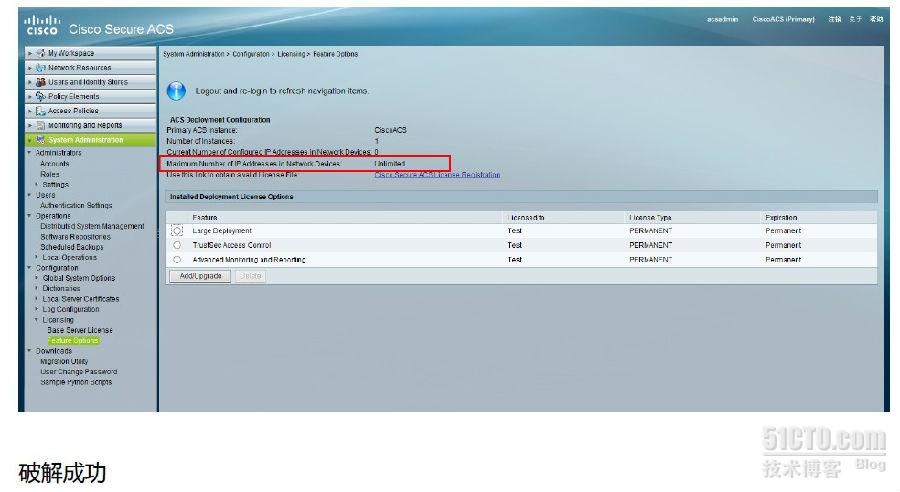Open Base Server License page
Image resolution: width=900 pixels, height=492 pixels.
coord(80,330)
